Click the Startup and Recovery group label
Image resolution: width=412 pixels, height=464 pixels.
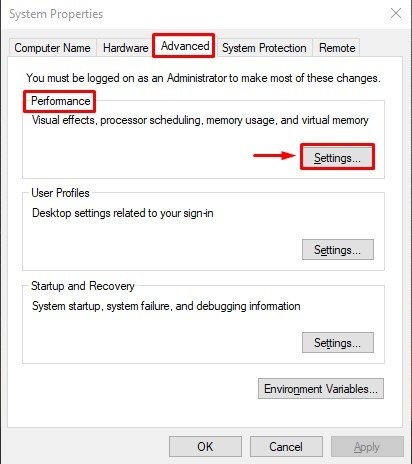pos(83,286)
